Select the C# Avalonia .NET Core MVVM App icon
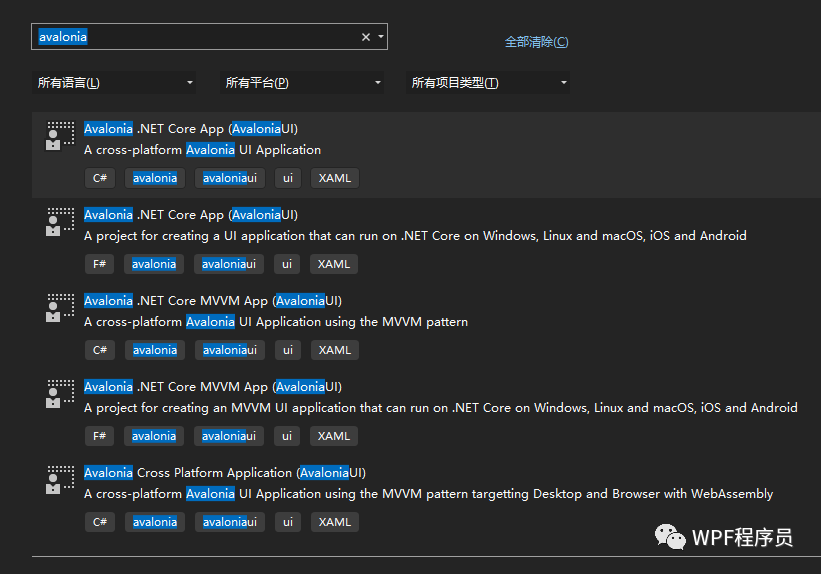Viewport: 821px width, 574px height. pos(60,308)
